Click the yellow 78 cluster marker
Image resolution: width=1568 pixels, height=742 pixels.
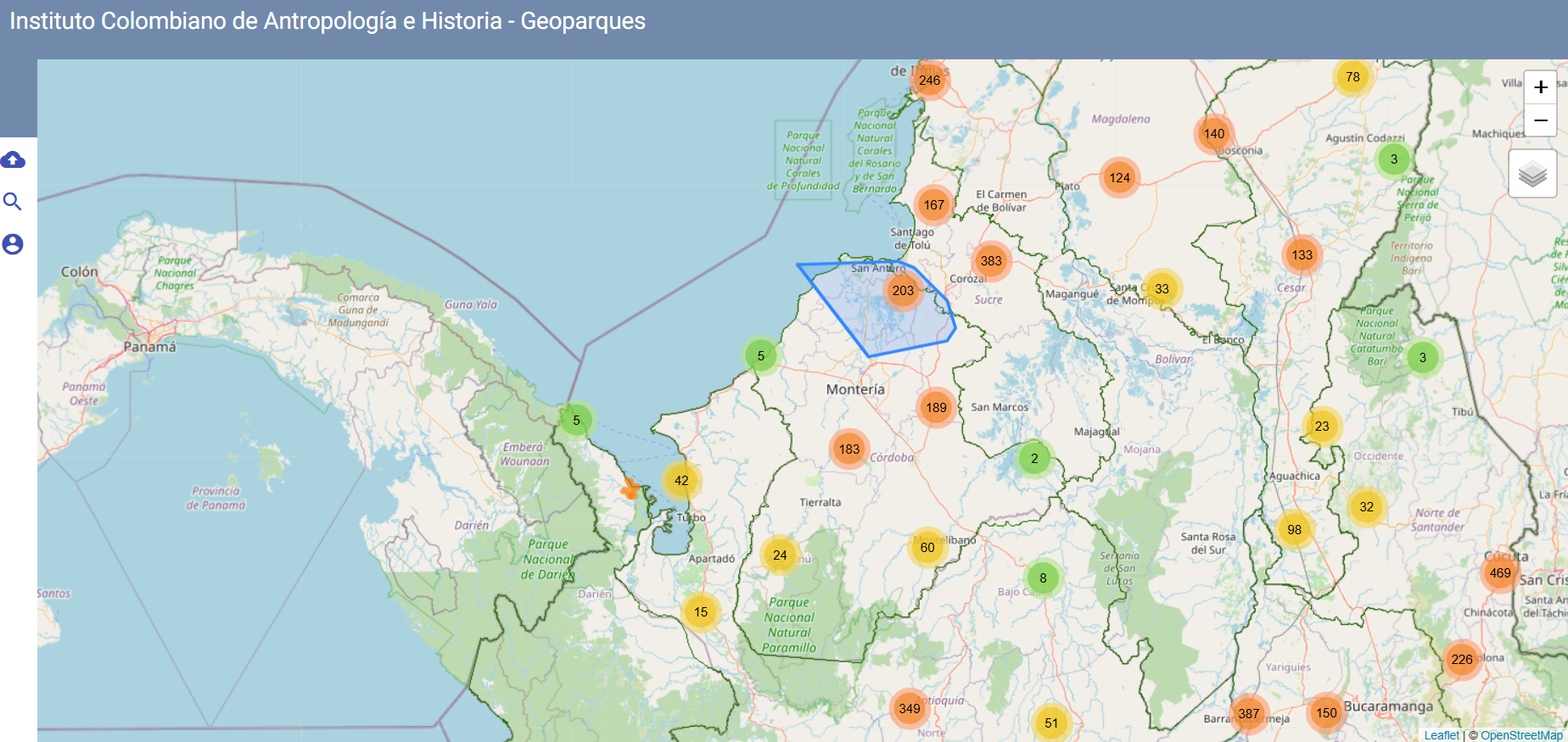coord(1352,77)
